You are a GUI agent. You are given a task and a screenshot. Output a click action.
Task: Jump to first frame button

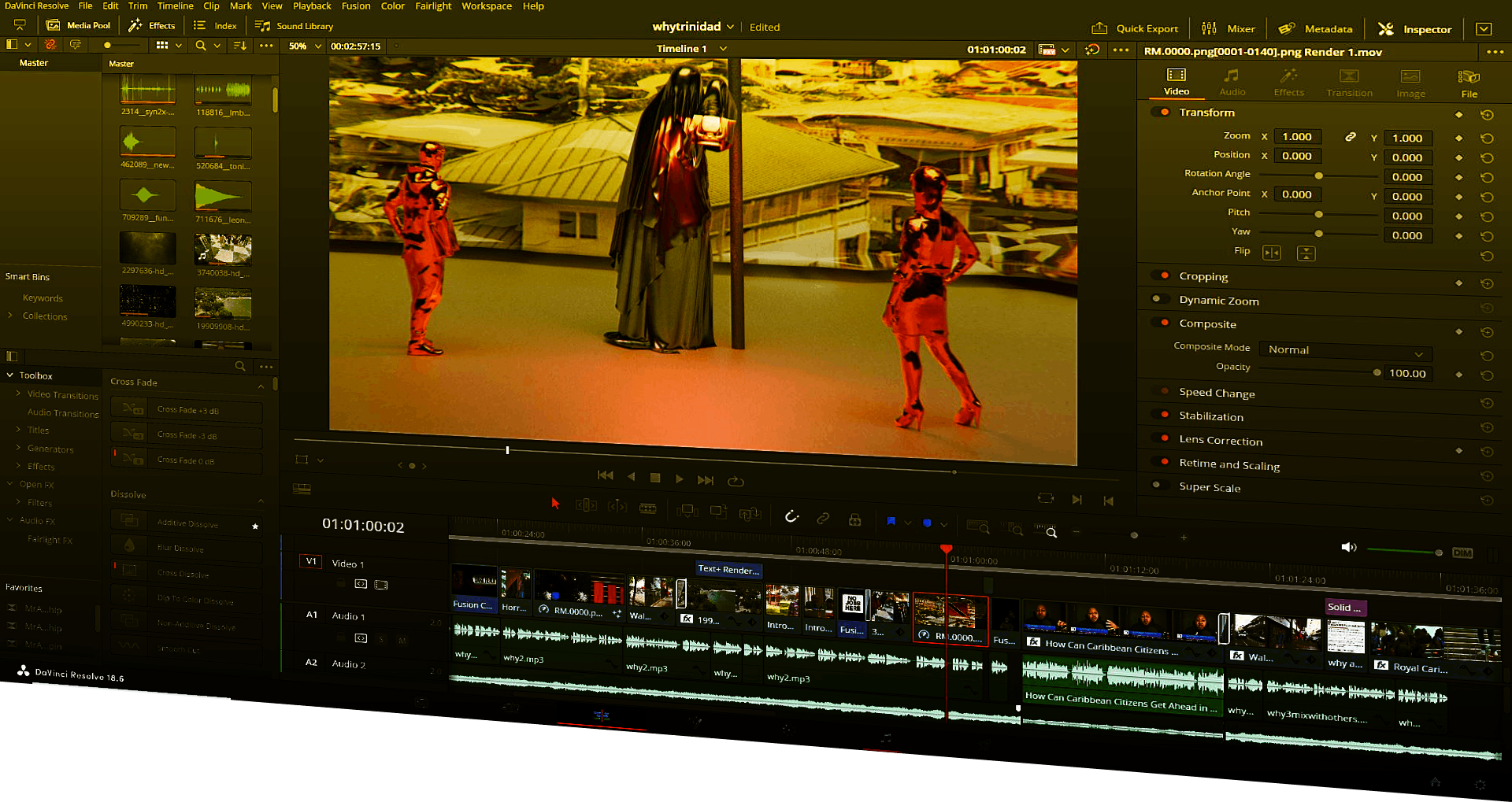(605, 475)
